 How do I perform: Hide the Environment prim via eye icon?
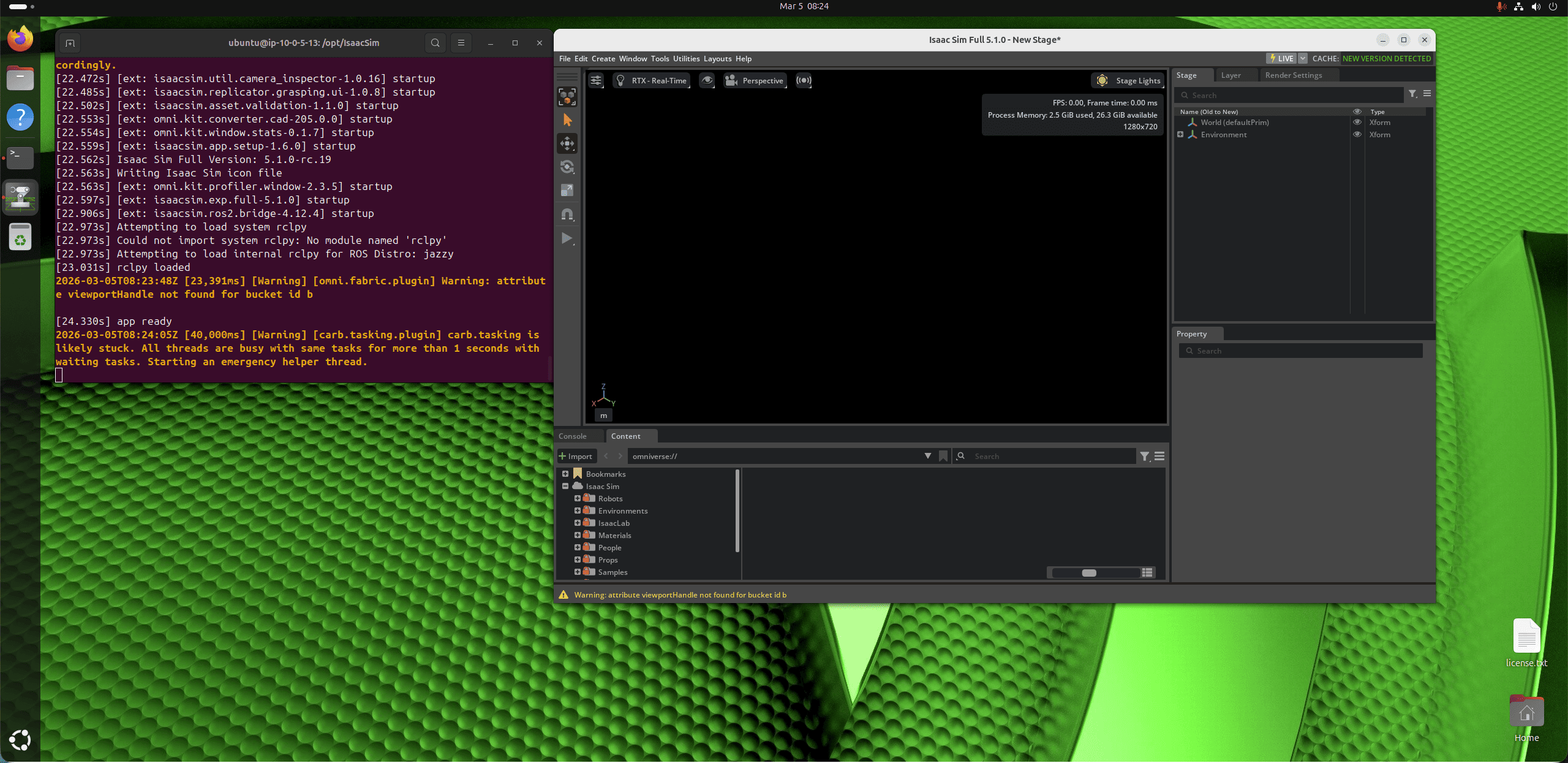pos(1357,135)
